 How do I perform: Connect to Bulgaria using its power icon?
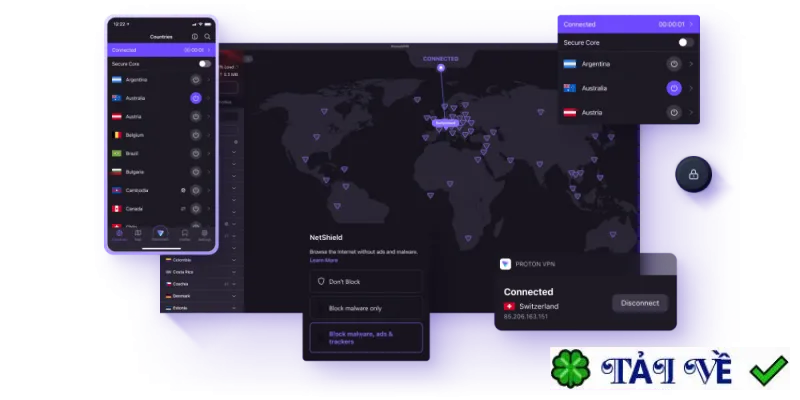[x=195, y=172]
